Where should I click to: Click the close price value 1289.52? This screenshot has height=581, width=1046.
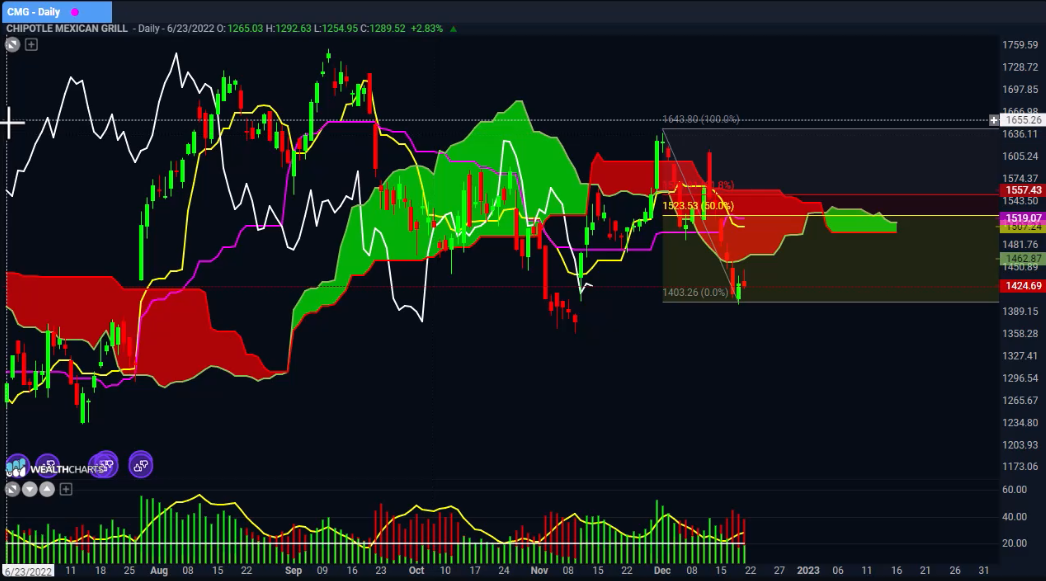(x=388, y=29)
